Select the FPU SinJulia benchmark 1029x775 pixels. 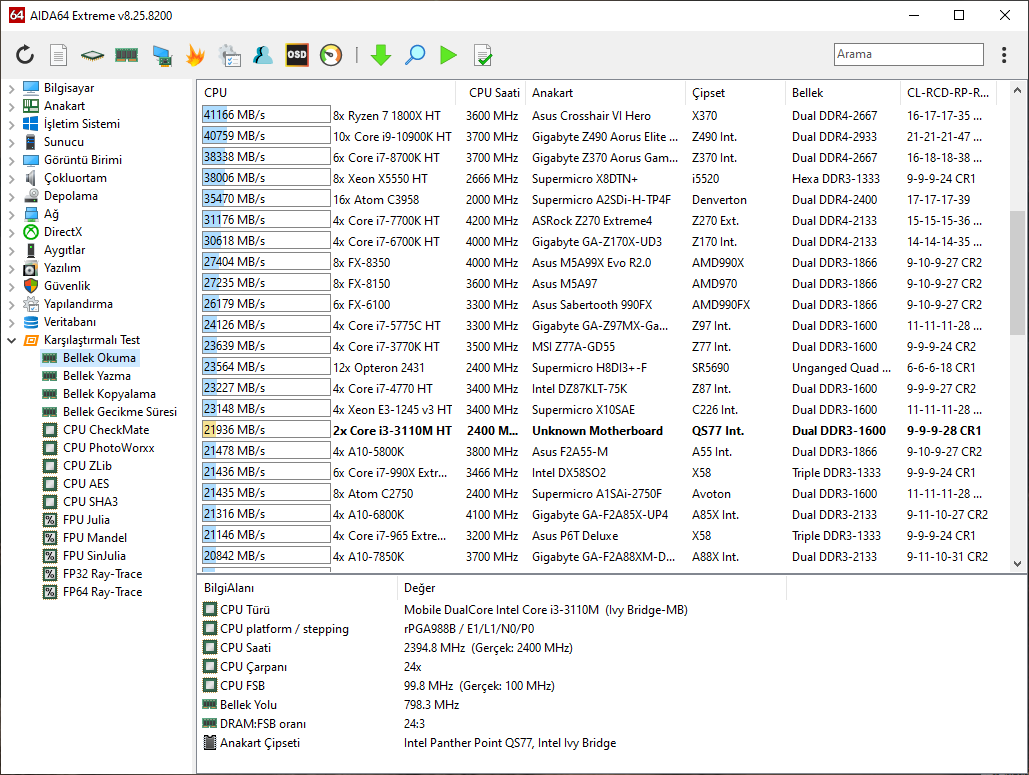pyautogui.click(x=94, y=556)
